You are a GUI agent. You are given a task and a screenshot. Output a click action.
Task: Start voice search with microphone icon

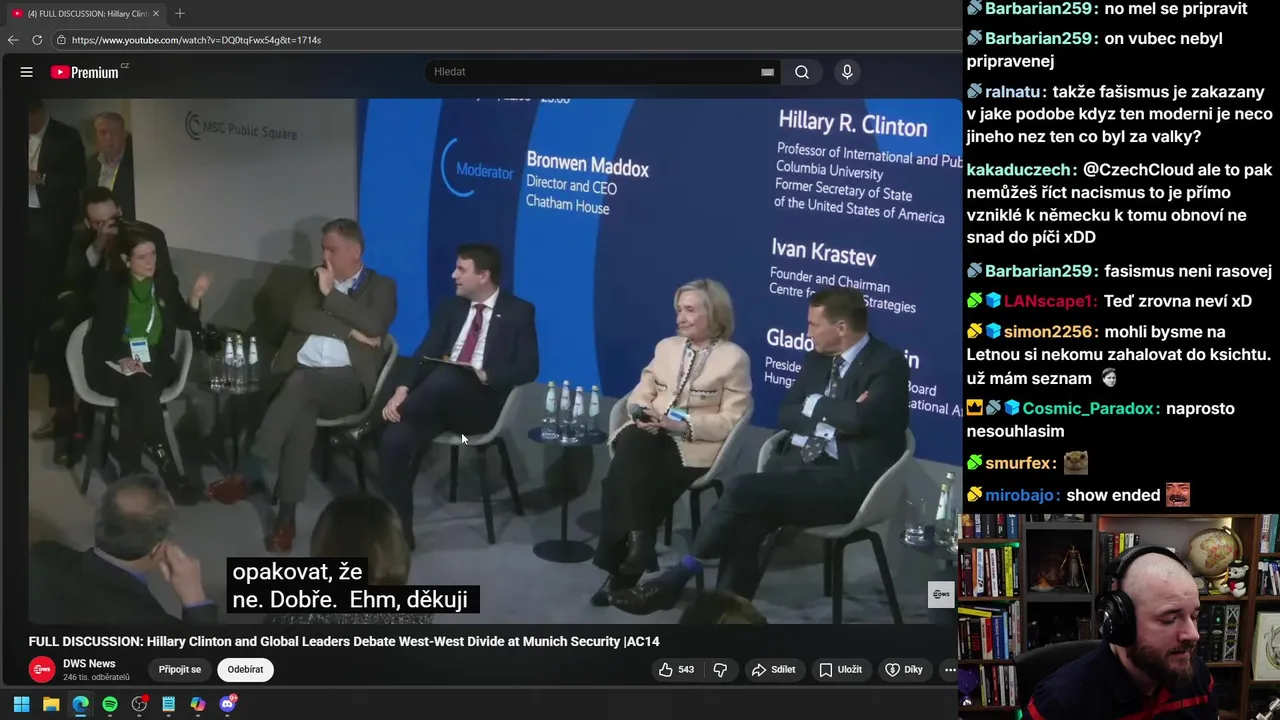[x=847, y=72]
